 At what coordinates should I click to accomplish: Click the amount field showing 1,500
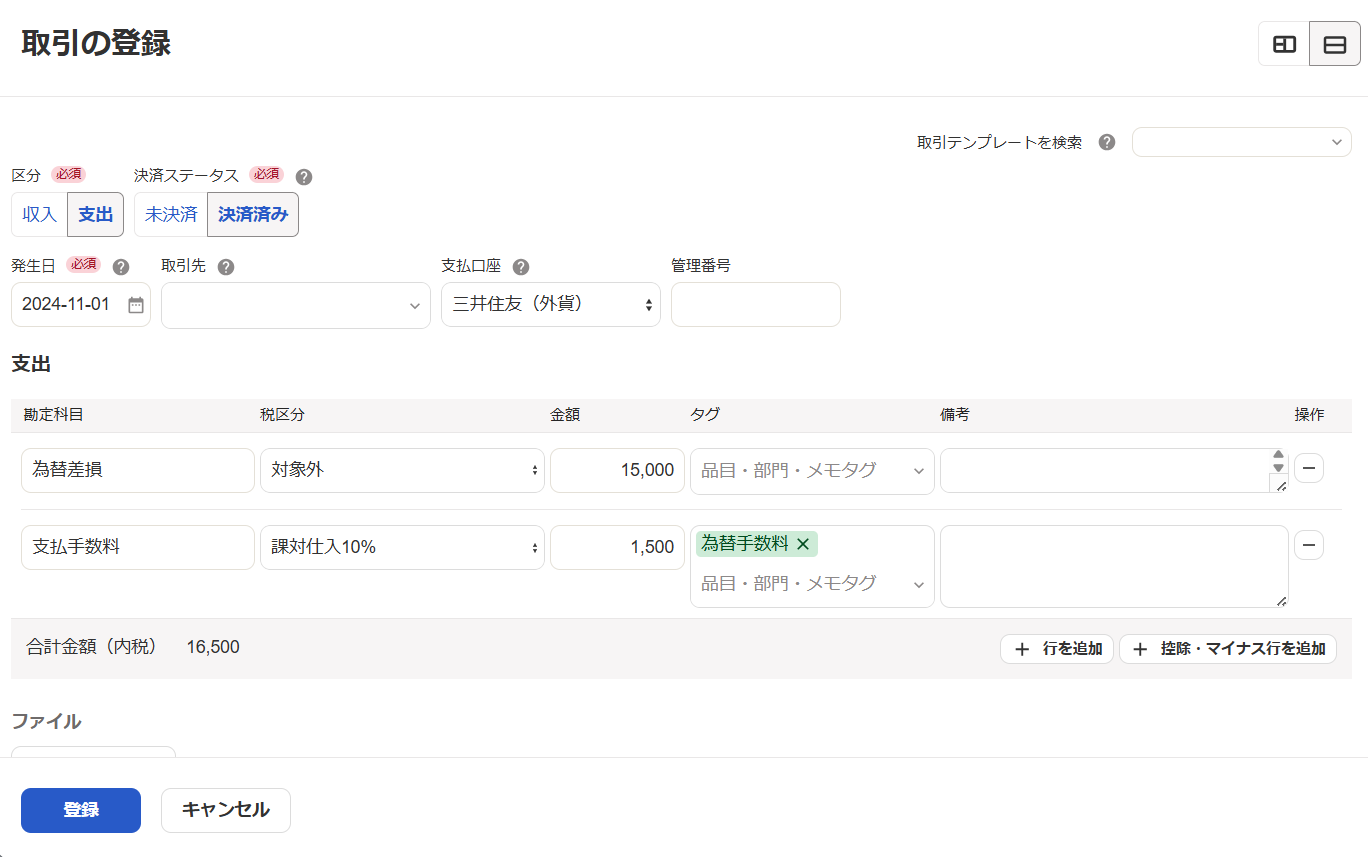[617, 547]
